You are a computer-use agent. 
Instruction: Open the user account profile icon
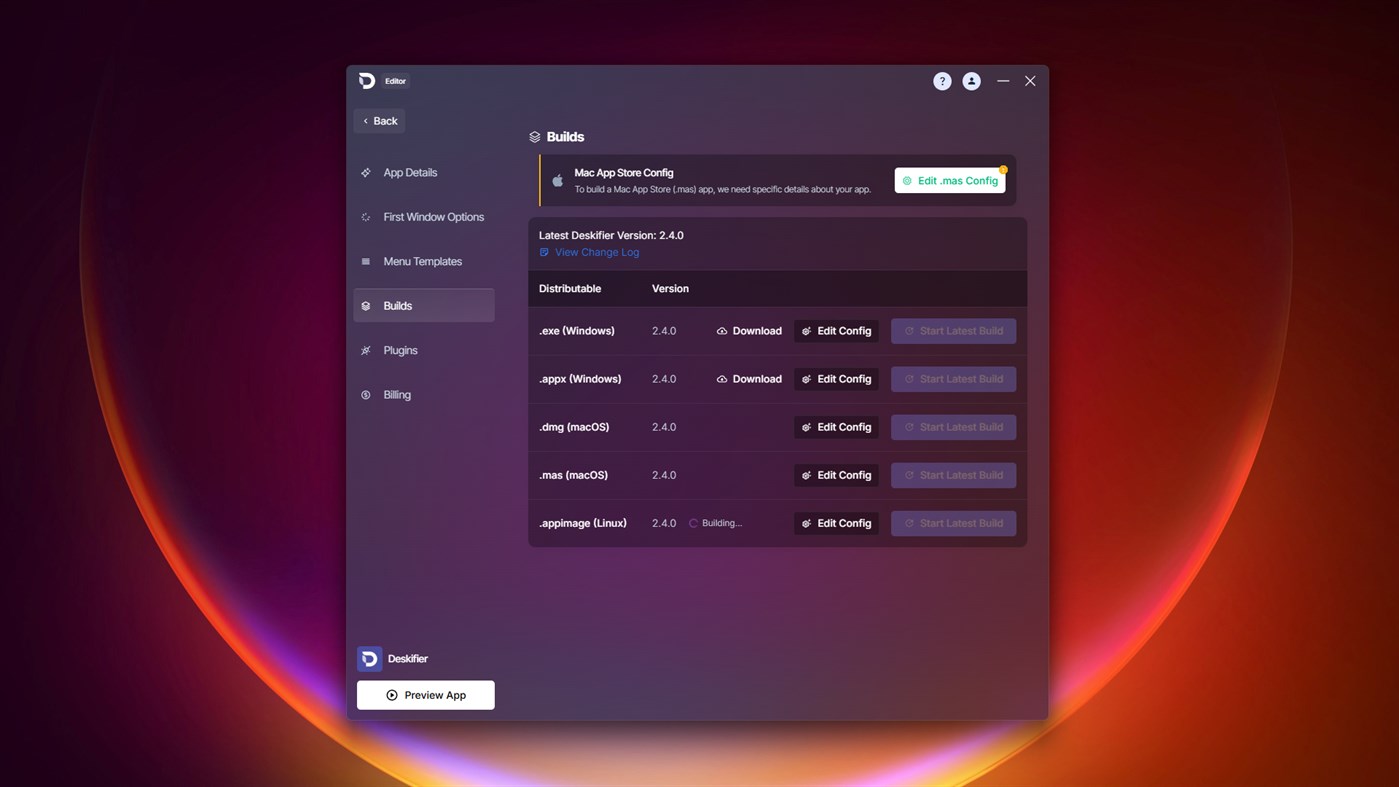(971, 81)
